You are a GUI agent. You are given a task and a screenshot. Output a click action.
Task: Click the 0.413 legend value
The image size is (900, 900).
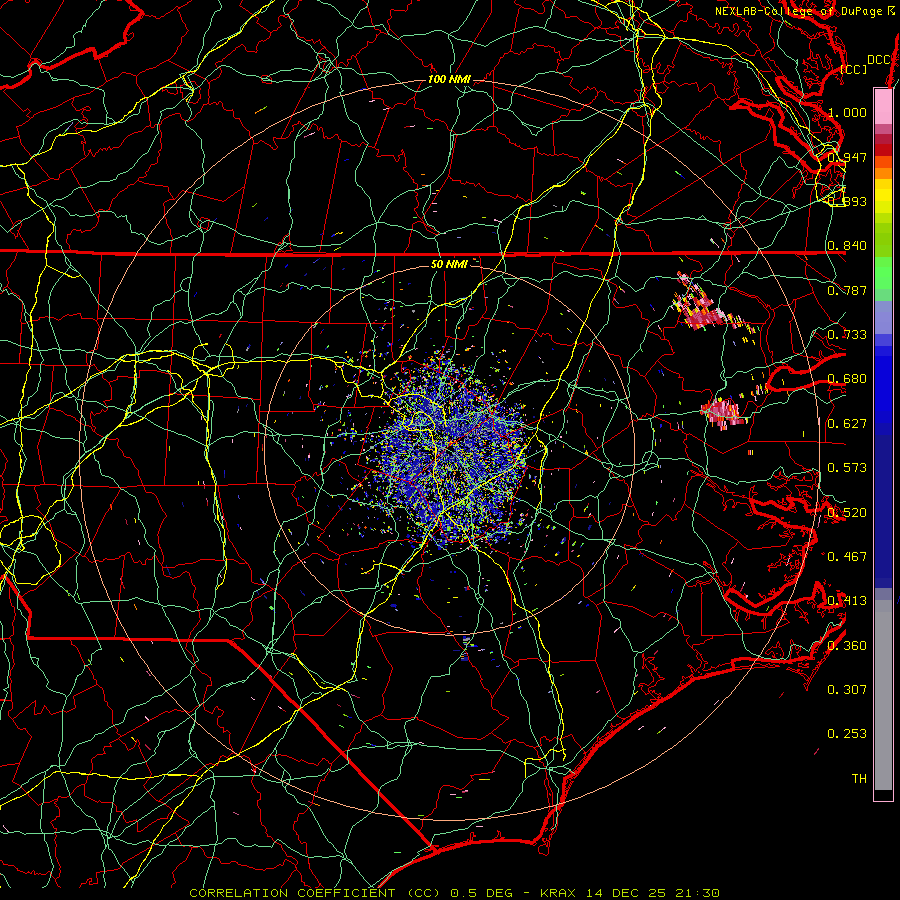847,601
